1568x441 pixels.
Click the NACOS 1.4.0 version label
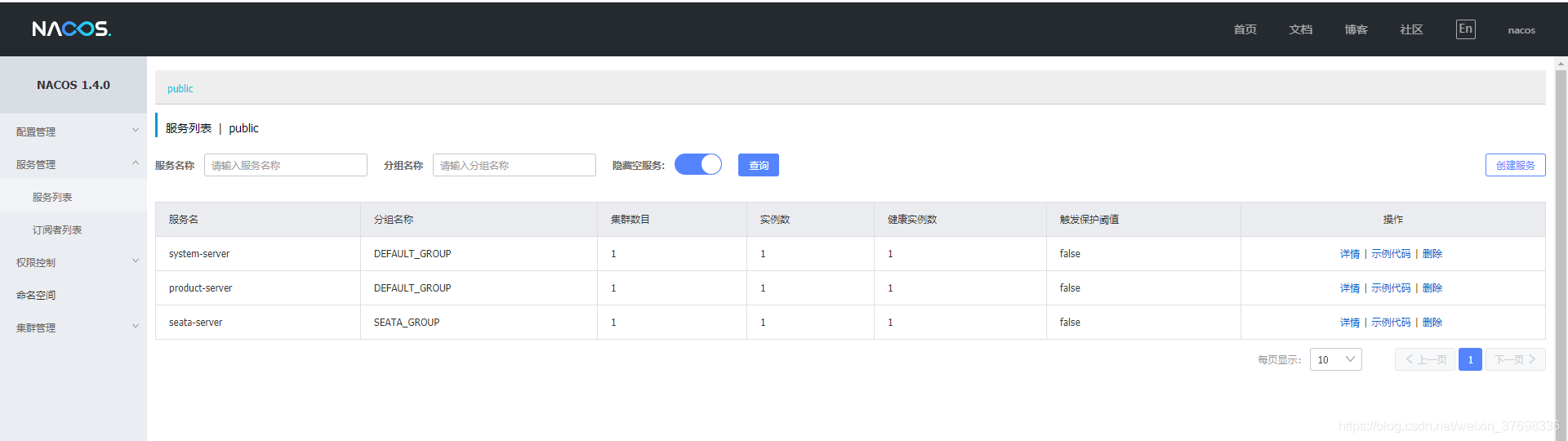pyautogui.click(x=73, y=85)
